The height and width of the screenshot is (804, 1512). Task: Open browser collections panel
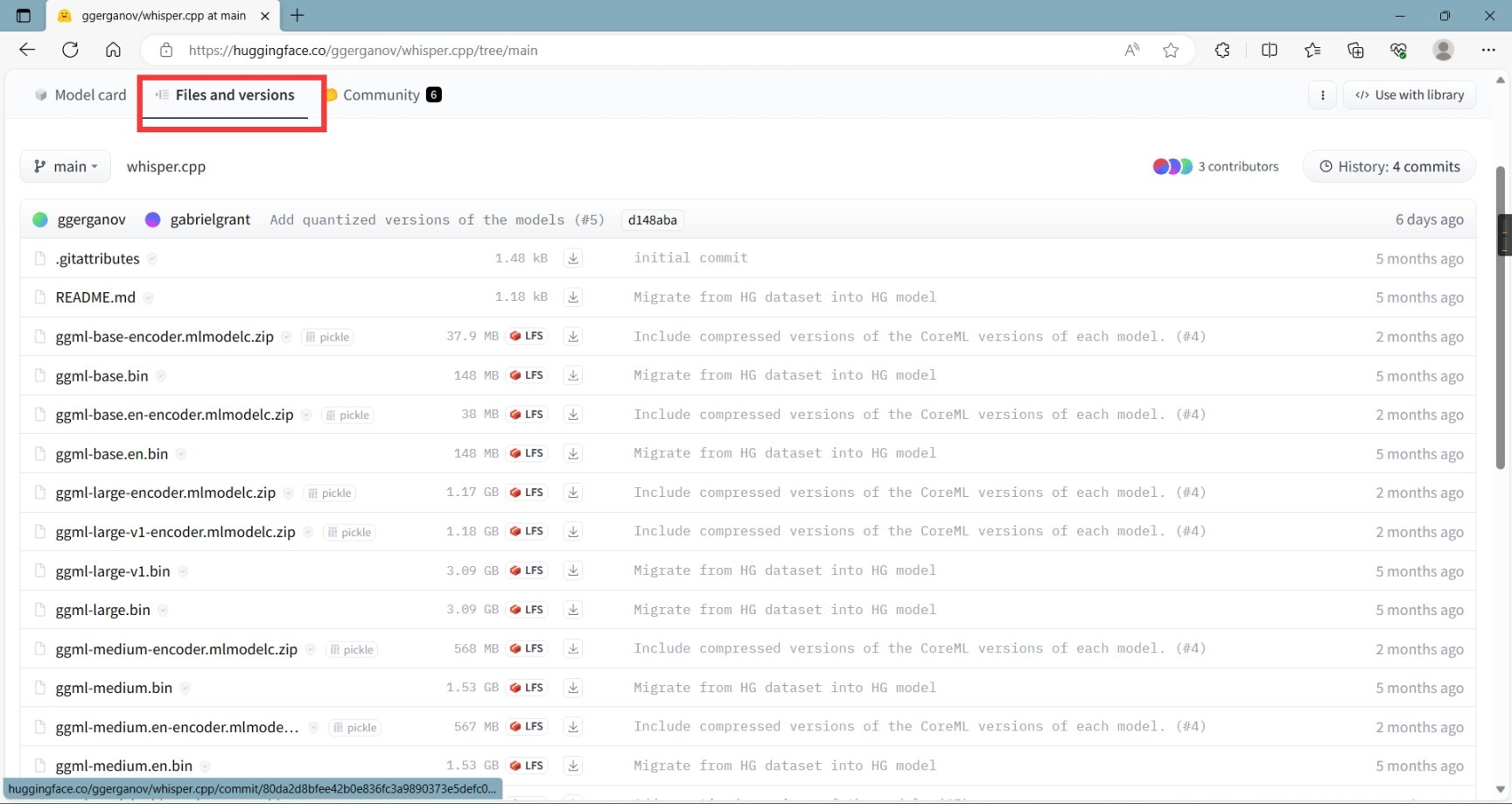[1355, 50]
